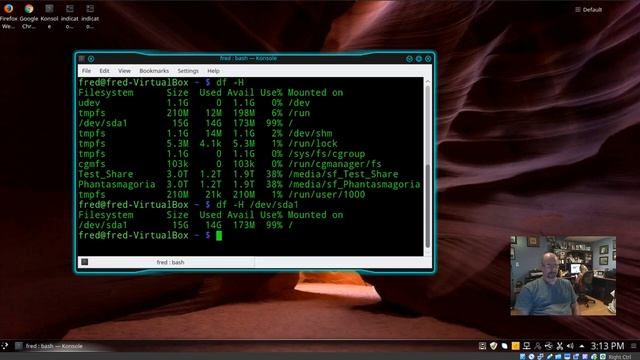Click the terminal scroll-up arrow

pos(428,82)
